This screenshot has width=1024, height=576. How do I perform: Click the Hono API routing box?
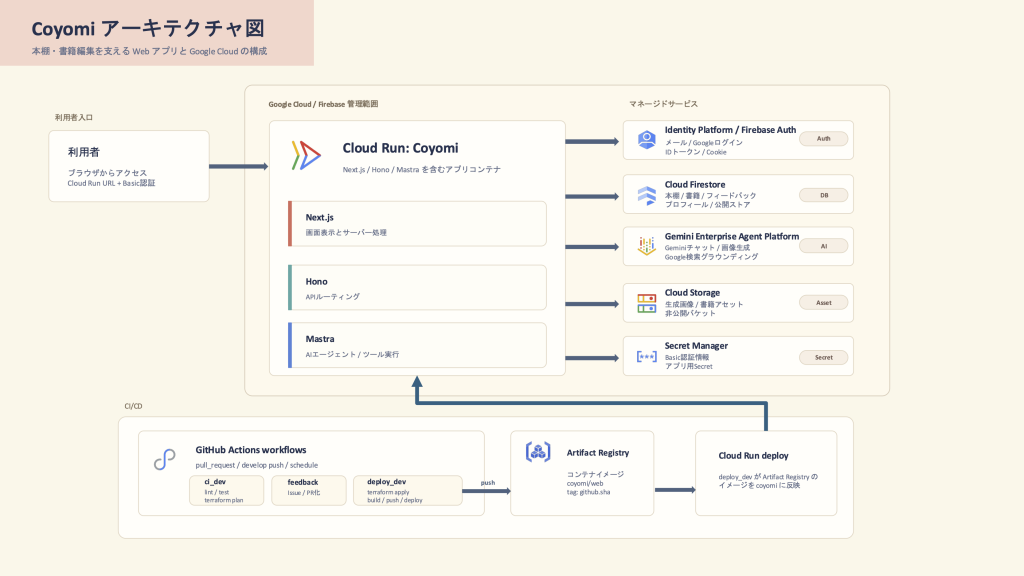(x=417, y=287)
